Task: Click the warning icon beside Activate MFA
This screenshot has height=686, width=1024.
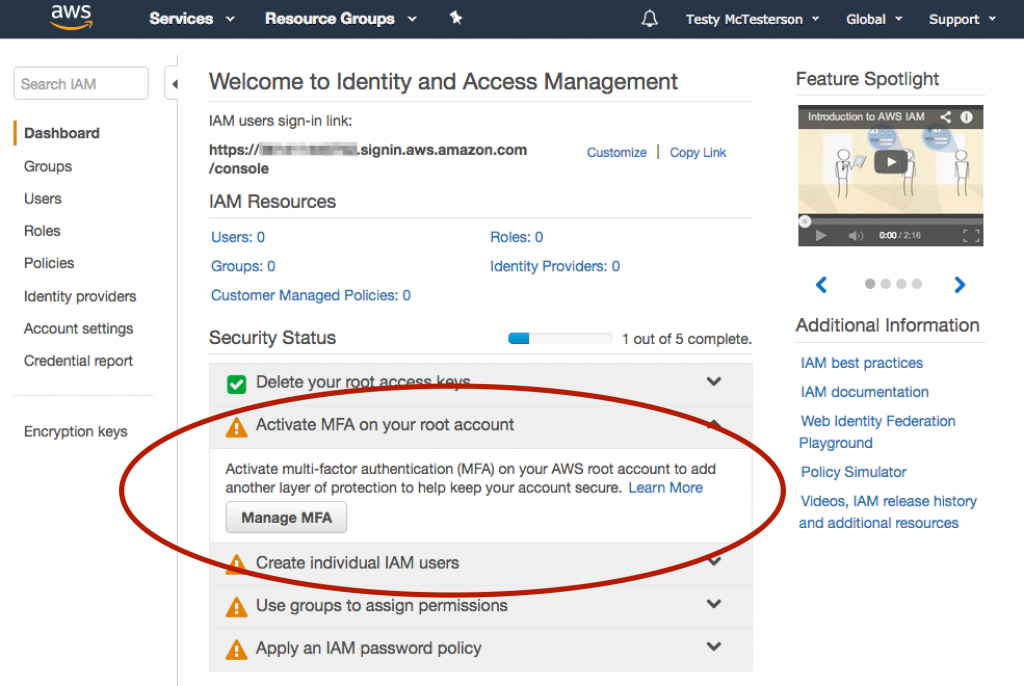Action: pos(236,427)
